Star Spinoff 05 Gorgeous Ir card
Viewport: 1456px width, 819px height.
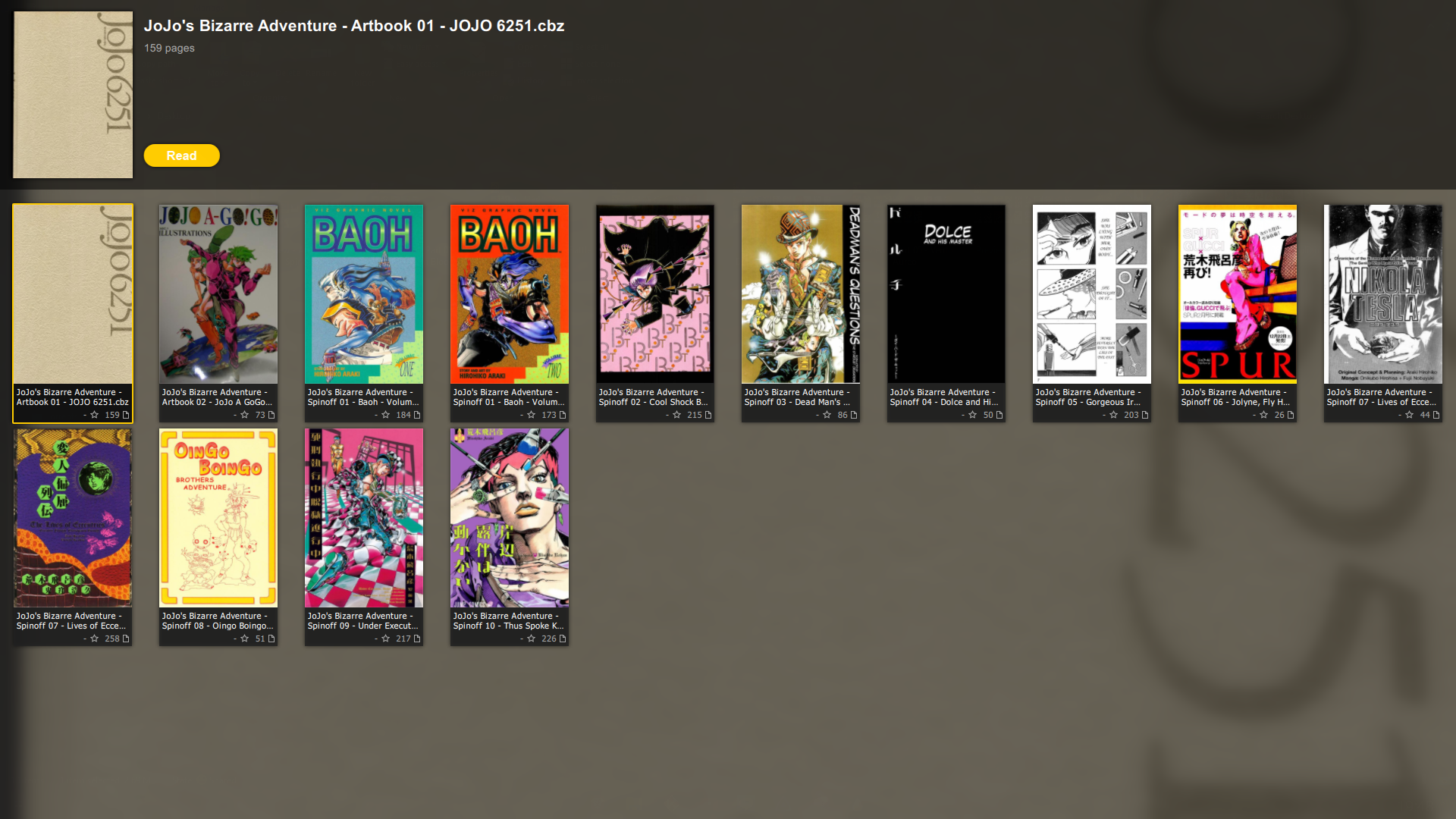1114,415
